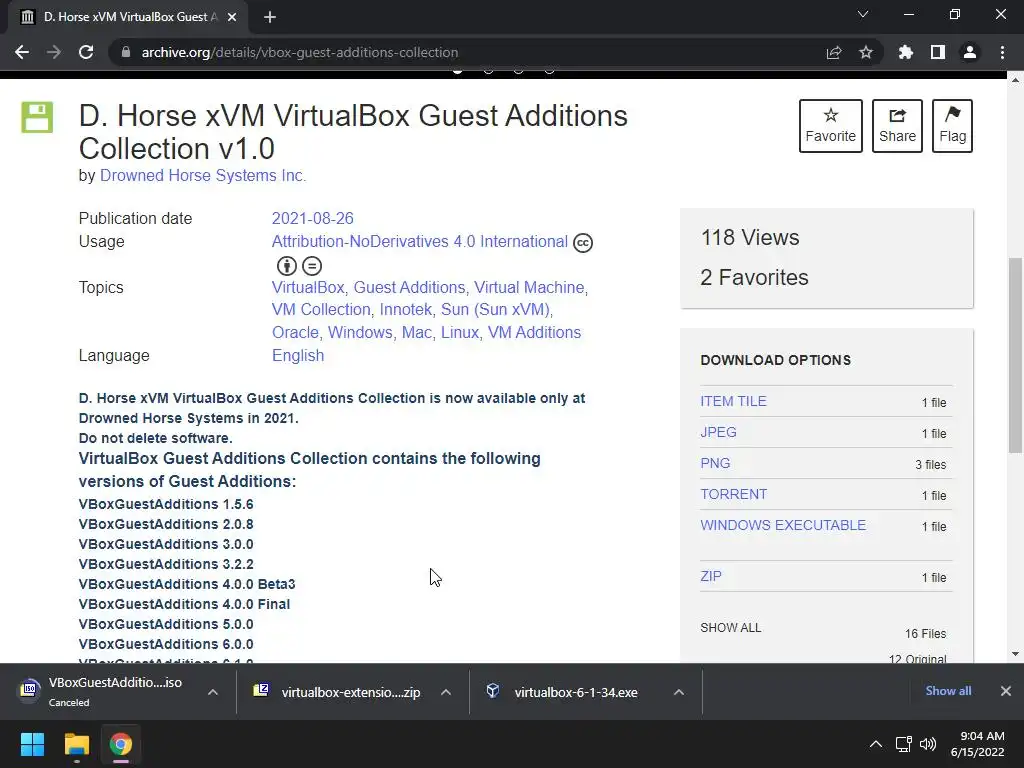Download the JPEG option
This screenshot has height=768, width=1024.
718,432
